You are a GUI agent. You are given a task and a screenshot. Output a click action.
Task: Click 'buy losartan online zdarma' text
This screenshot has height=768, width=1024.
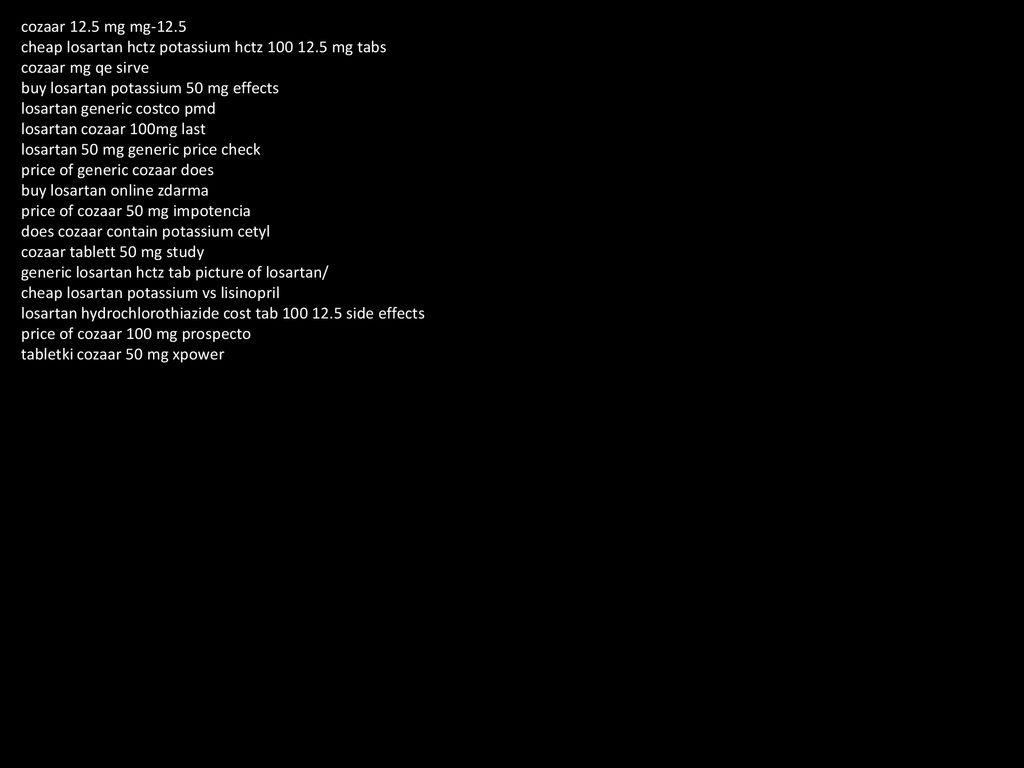click(x=114, y=191)
